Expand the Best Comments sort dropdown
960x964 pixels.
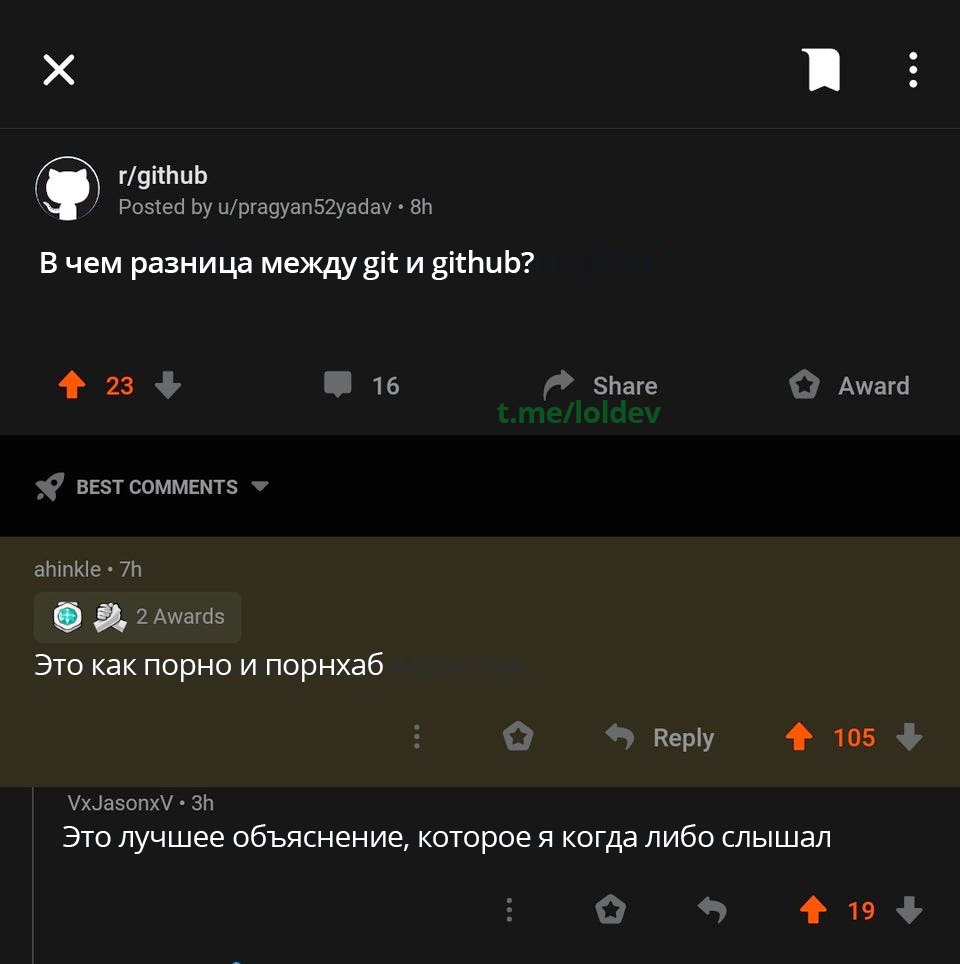(153, 487)
